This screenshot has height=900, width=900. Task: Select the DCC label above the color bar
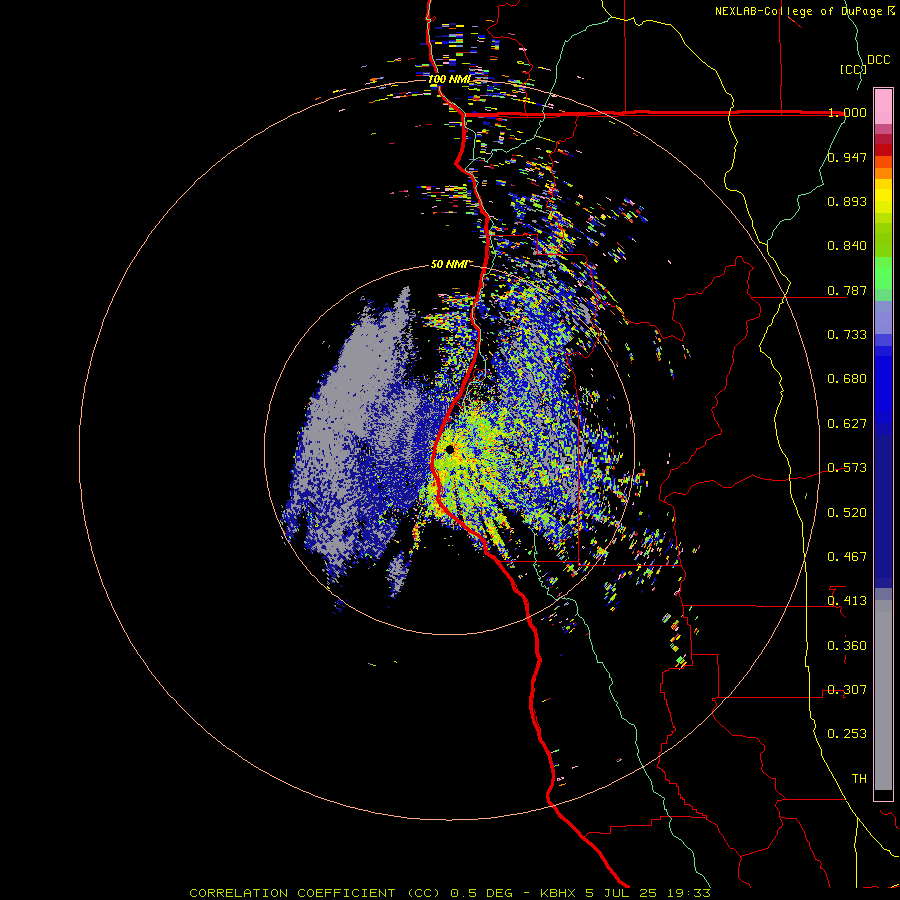[879, 59]
